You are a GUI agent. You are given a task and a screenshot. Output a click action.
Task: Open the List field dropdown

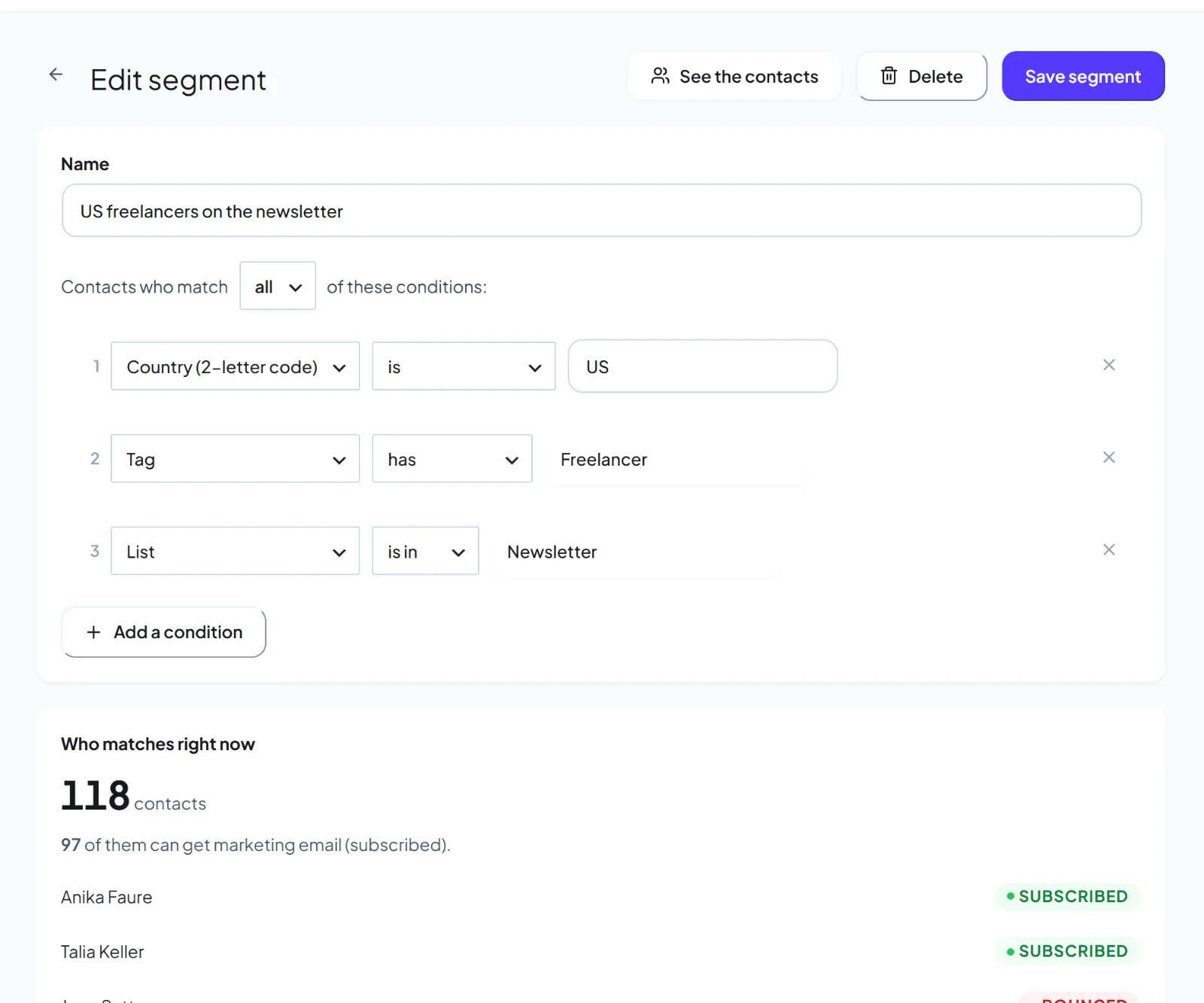[x=235, y=552]
